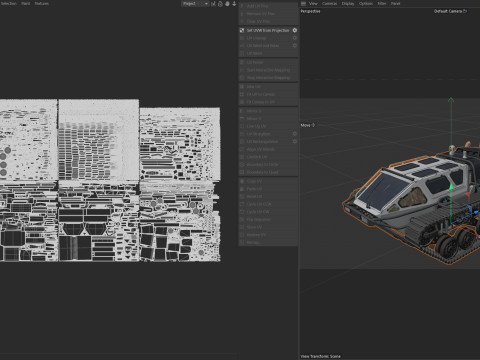Screen dimensions: 480x360
Task: Click the Set UVW from Projection command
Action: click(268, 30)
